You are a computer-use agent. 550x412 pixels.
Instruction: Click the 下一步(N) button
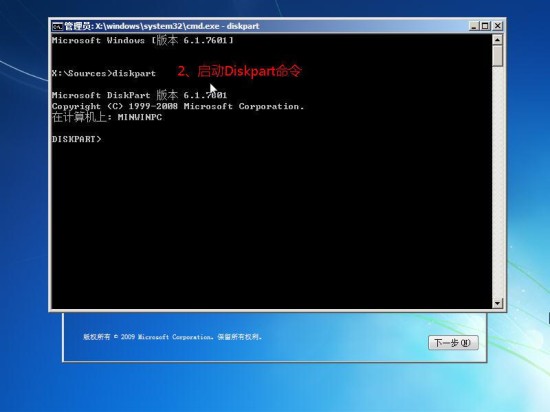click(453, 343)
